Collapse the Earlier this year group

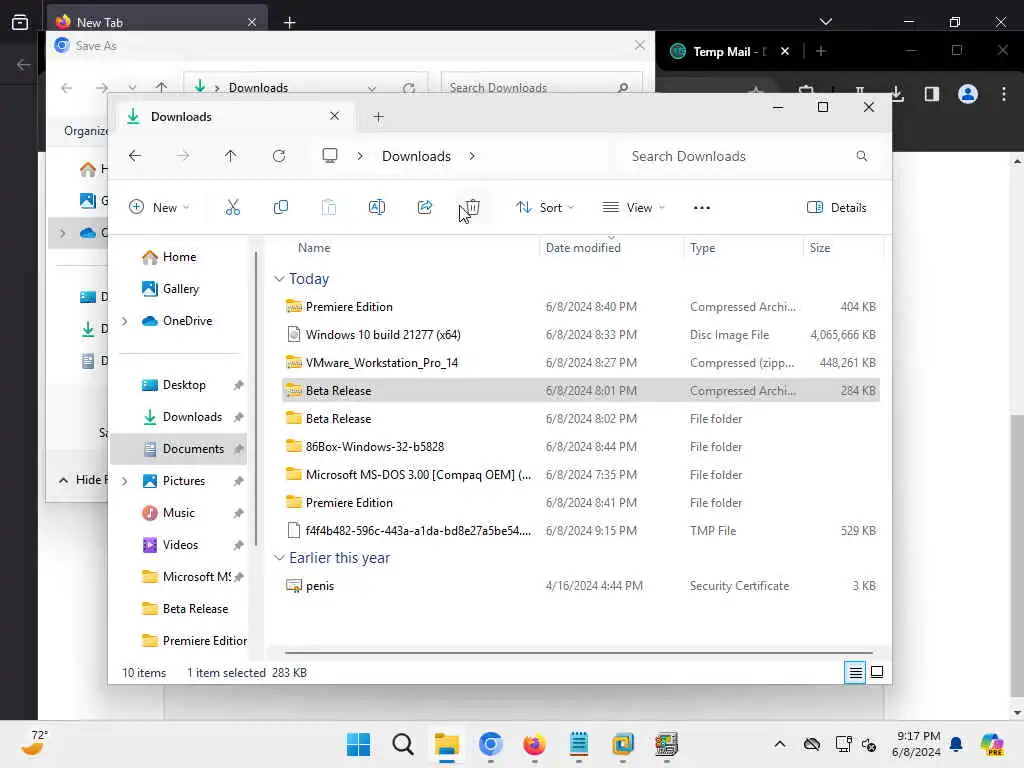pos(279,558)
